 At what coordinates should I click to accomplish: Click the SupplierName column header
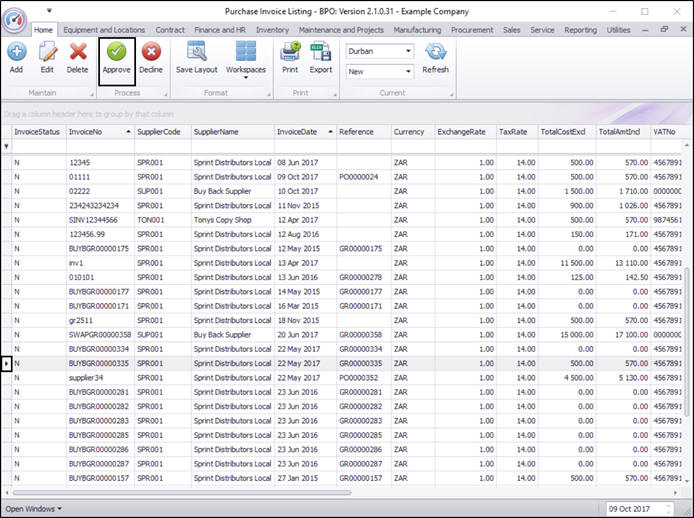[230, 132]
